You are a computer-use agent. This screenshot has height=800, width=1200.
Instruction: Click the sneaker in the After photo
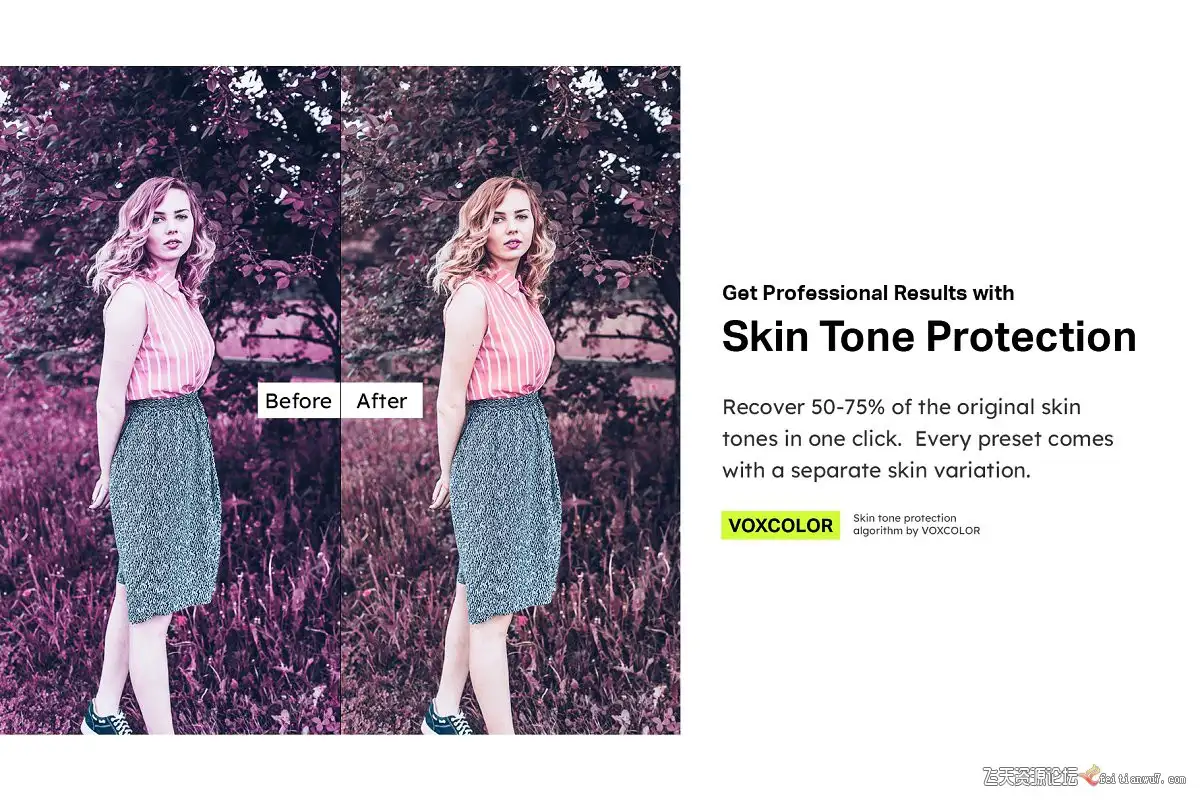tap(445, 718)
